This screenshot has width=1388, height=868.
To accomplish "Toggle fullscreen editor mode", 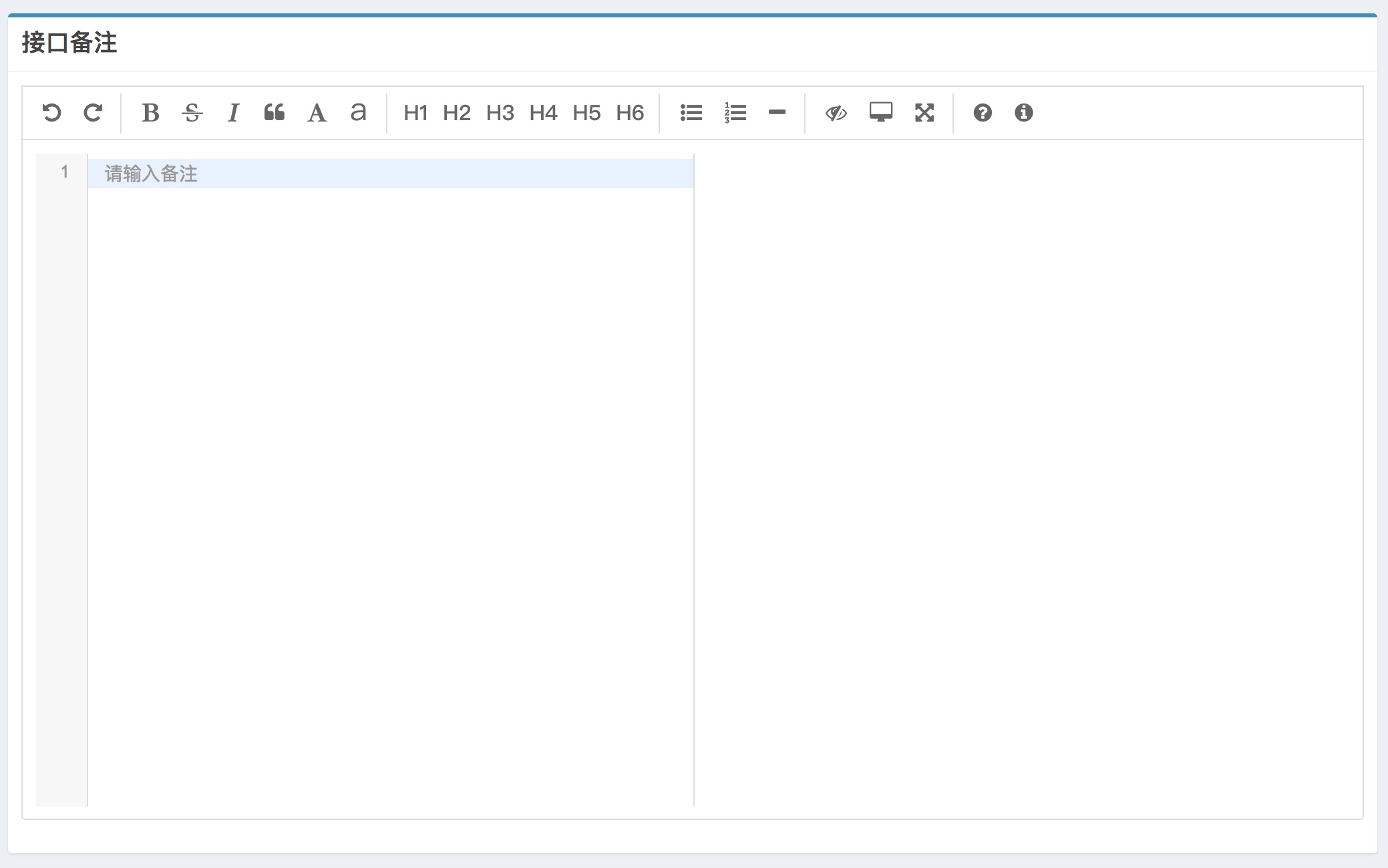I will click(924, 113).
